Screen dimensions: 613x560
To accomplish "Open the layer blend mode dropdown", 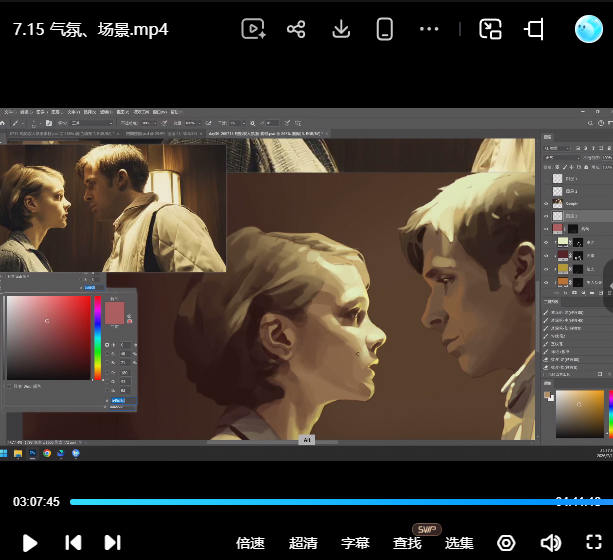I will coord(562,158).
